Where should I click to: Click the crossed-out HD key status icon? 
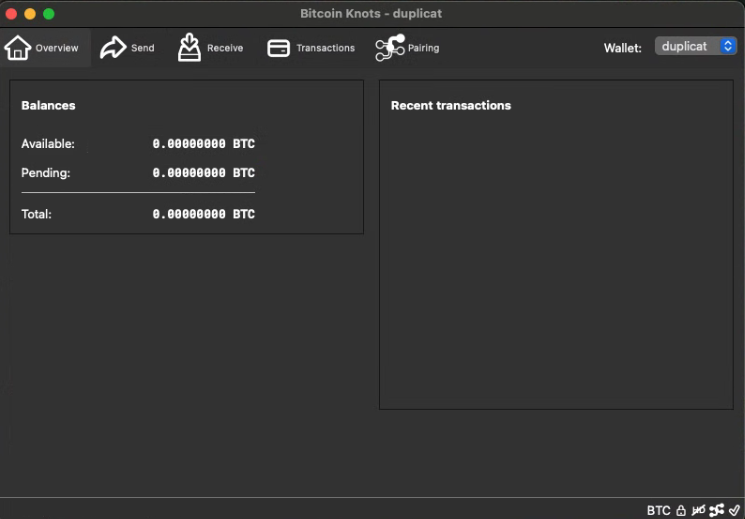(x=698, y=510)
